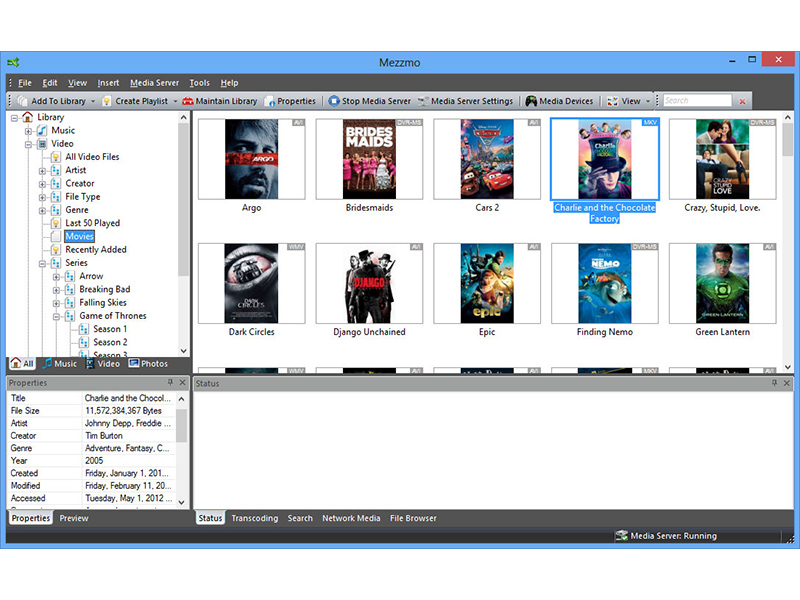This screenshot has width=800, height=600.
Task: Close the Status panel
Action: pyautogui.click(x=787, y=383)
